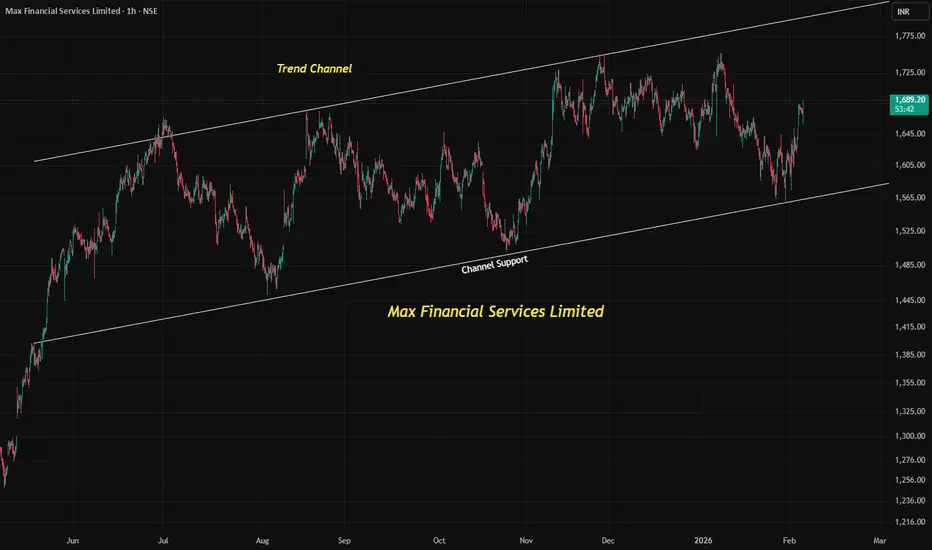This screenshot has height=550, width=932.
Task: Click the 2026 label on the time axis
Action: (x=703, y=541)
